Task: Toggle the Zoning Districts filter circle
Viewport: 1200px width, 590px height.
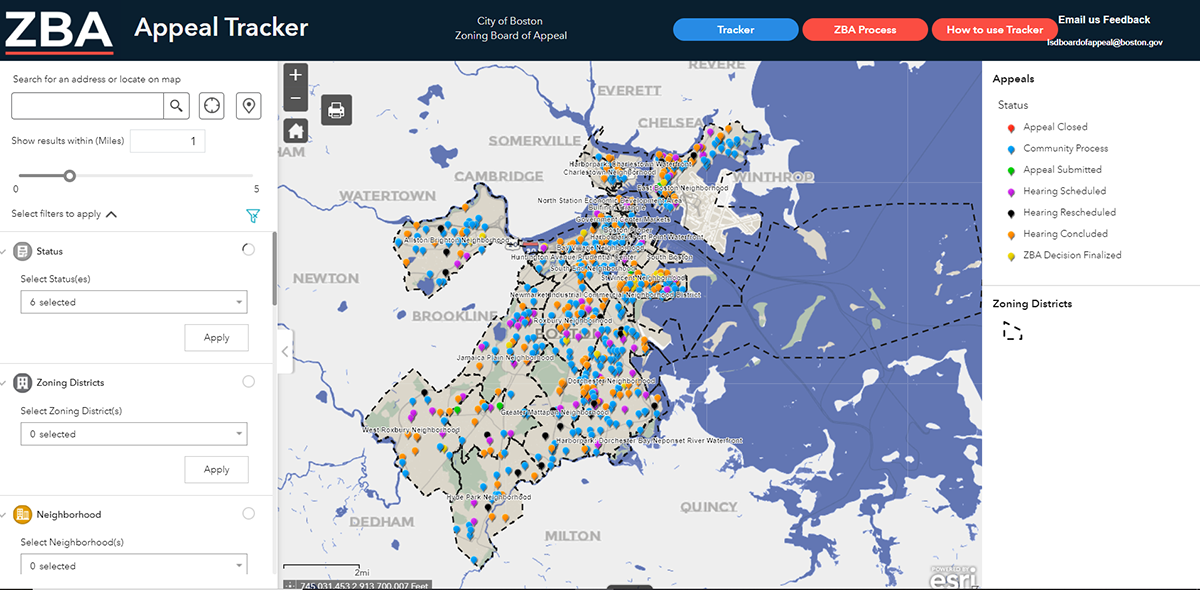Action: click(248, 382)
